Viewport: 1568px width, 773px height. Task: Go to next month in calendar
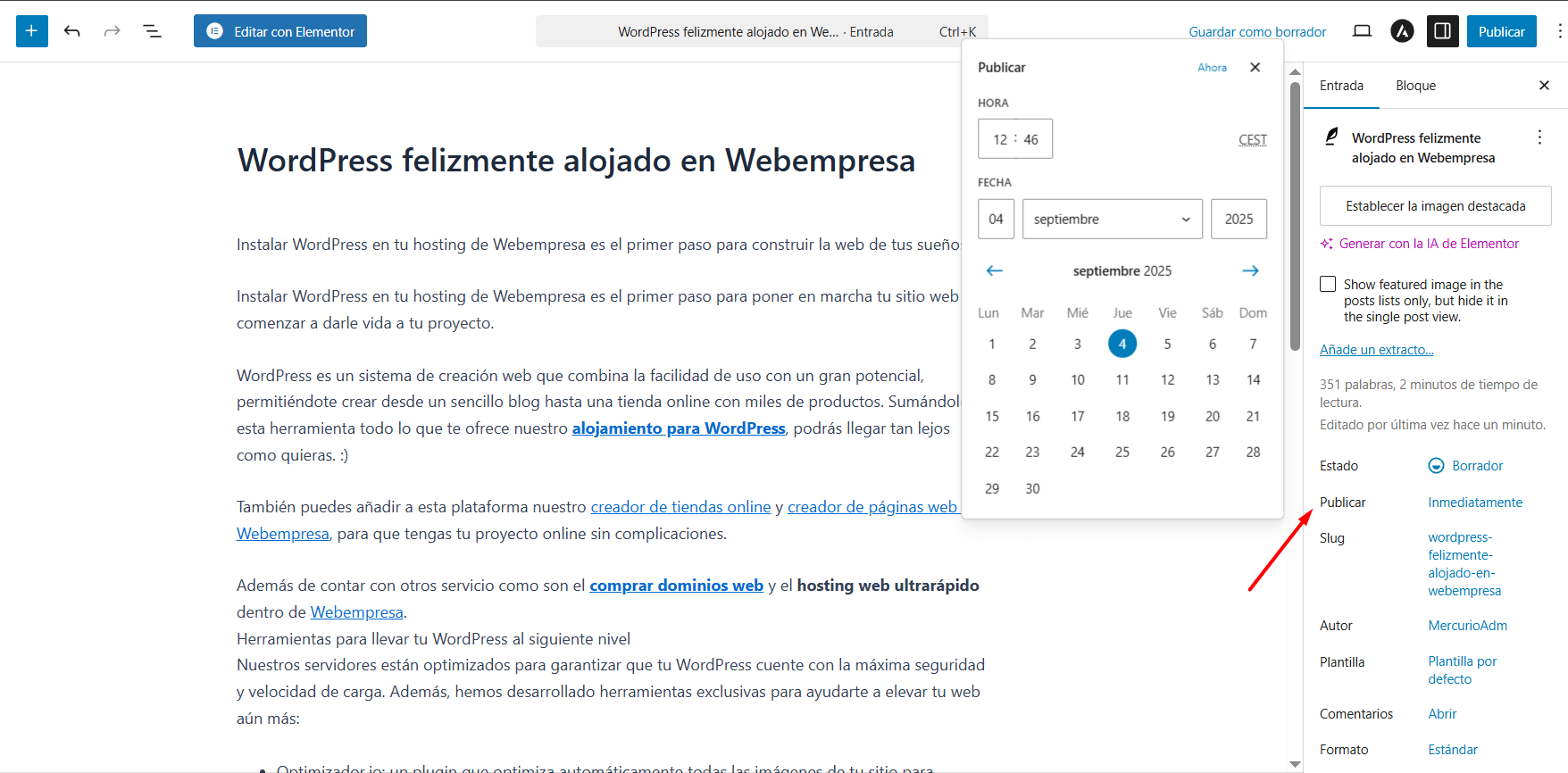(x=1250, y=270)
